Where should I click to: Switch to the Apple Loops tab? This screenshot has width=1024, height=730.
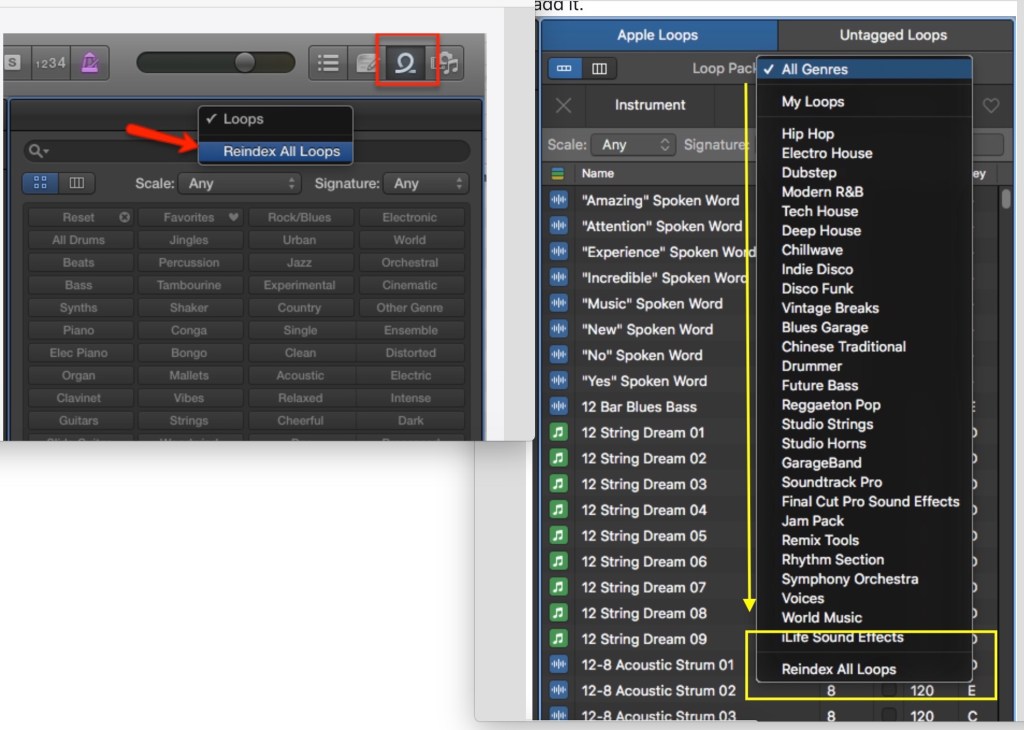(x=658, y=35)
